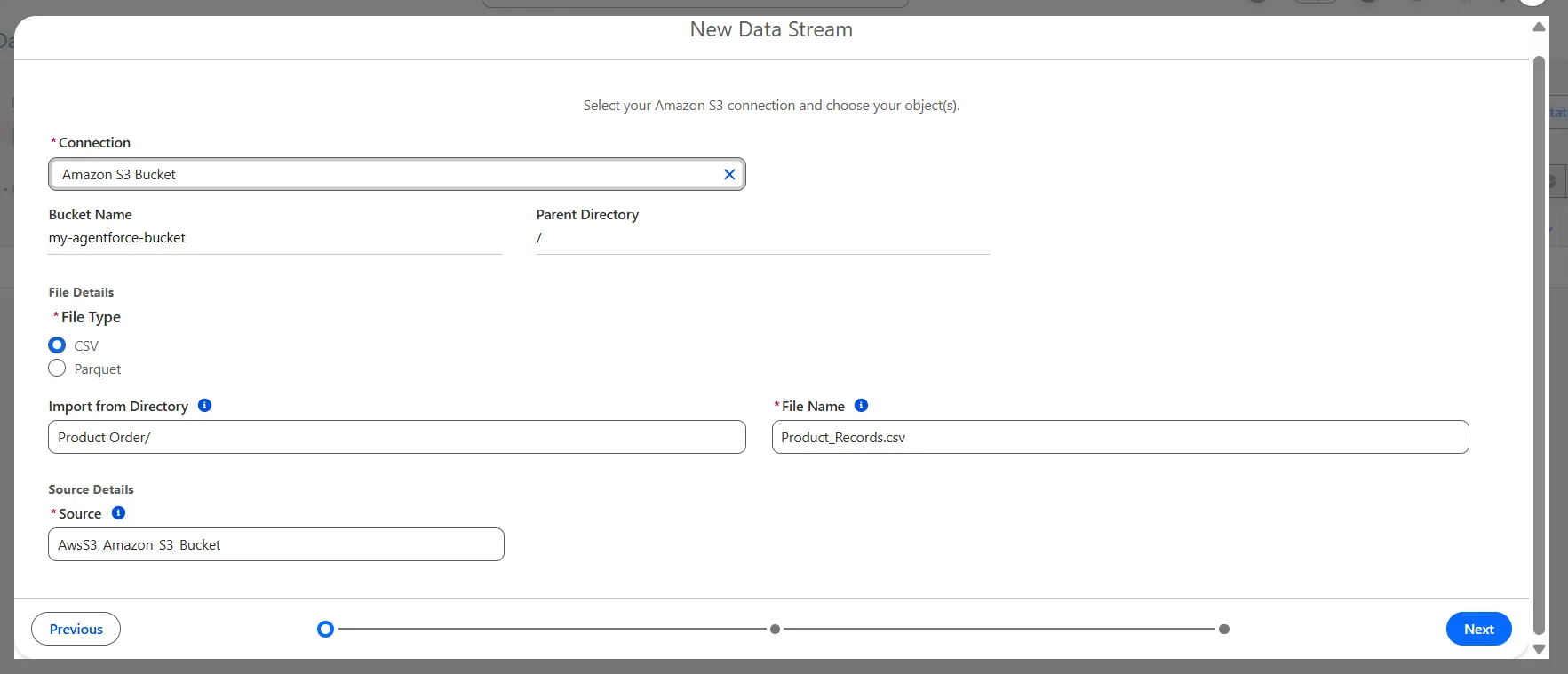Click the Source field with AwsS3_Amazon_S3_Bucket
1568x674 pixels.
click(275, 544)
